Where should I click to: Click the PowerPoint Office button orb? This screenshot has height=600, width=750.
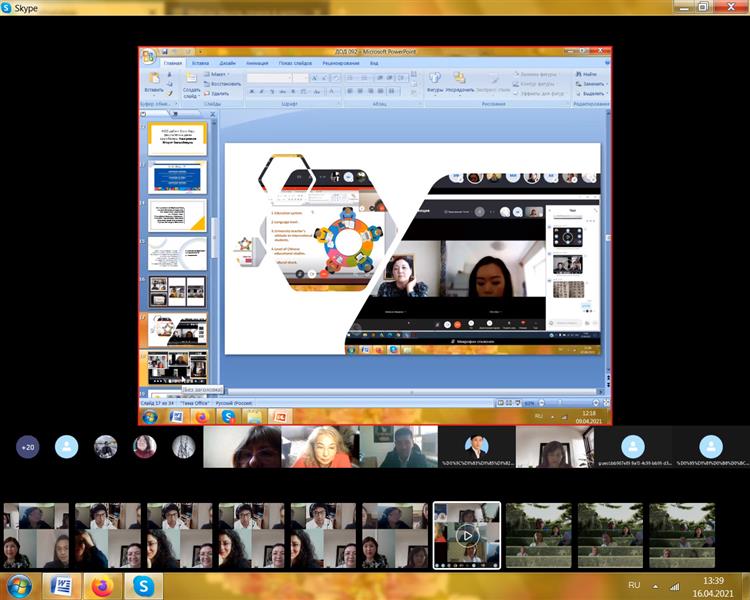[148, 55]
